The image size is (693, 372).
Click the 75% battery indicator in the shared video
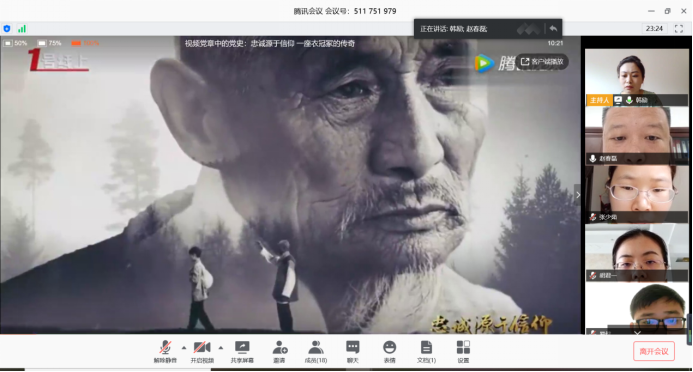coord(50,43)
